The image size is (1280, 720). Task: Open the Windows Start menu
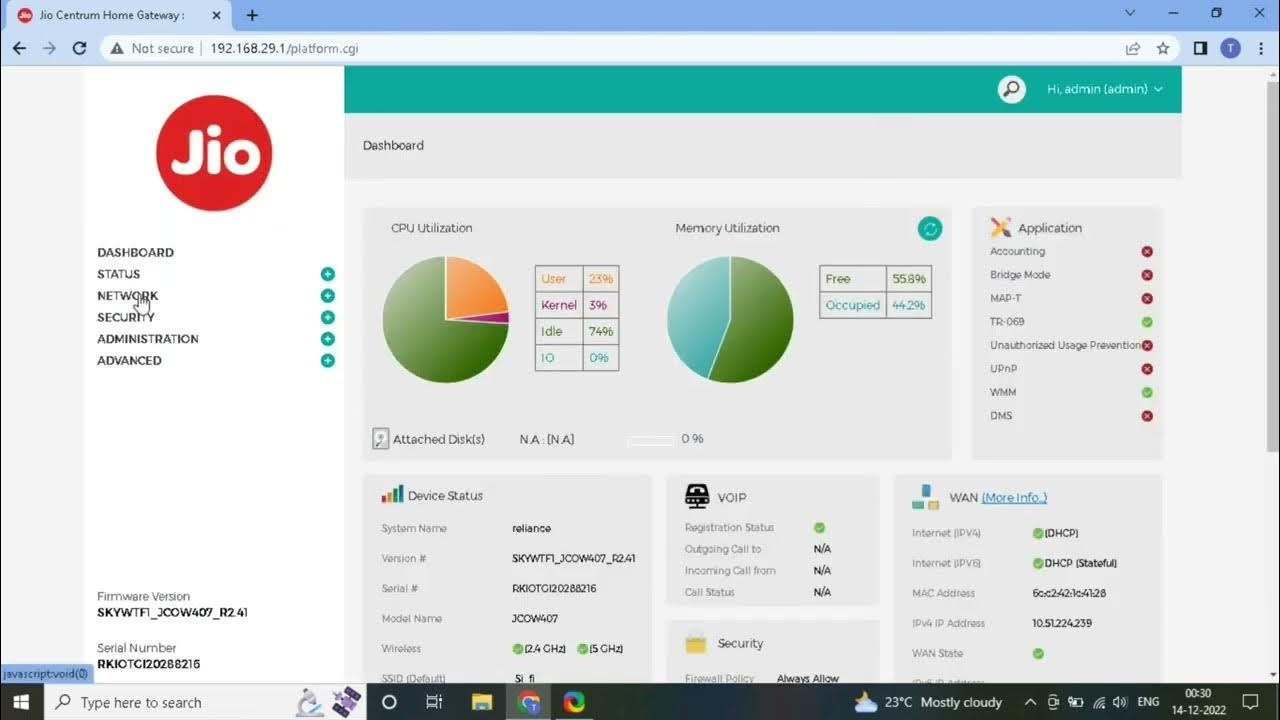point(21,702)
